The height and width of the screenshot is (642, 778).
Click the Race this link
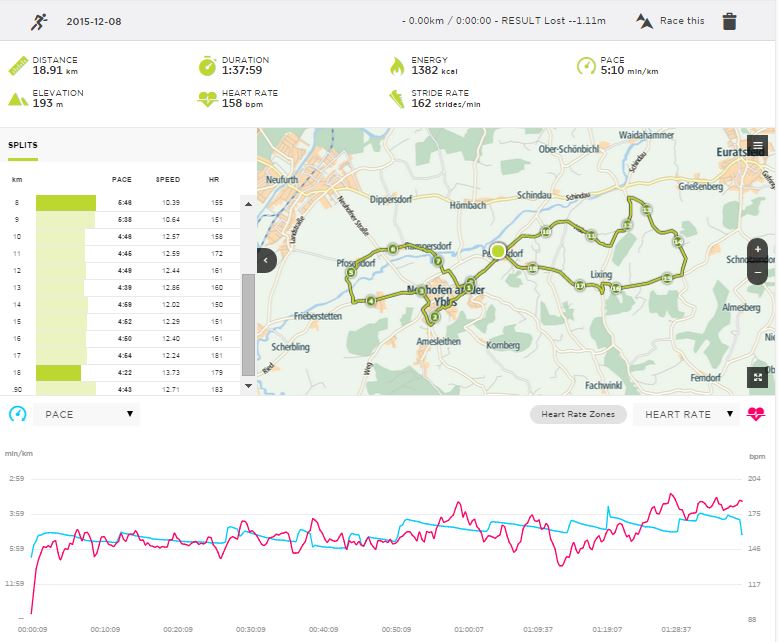point(682,21)
